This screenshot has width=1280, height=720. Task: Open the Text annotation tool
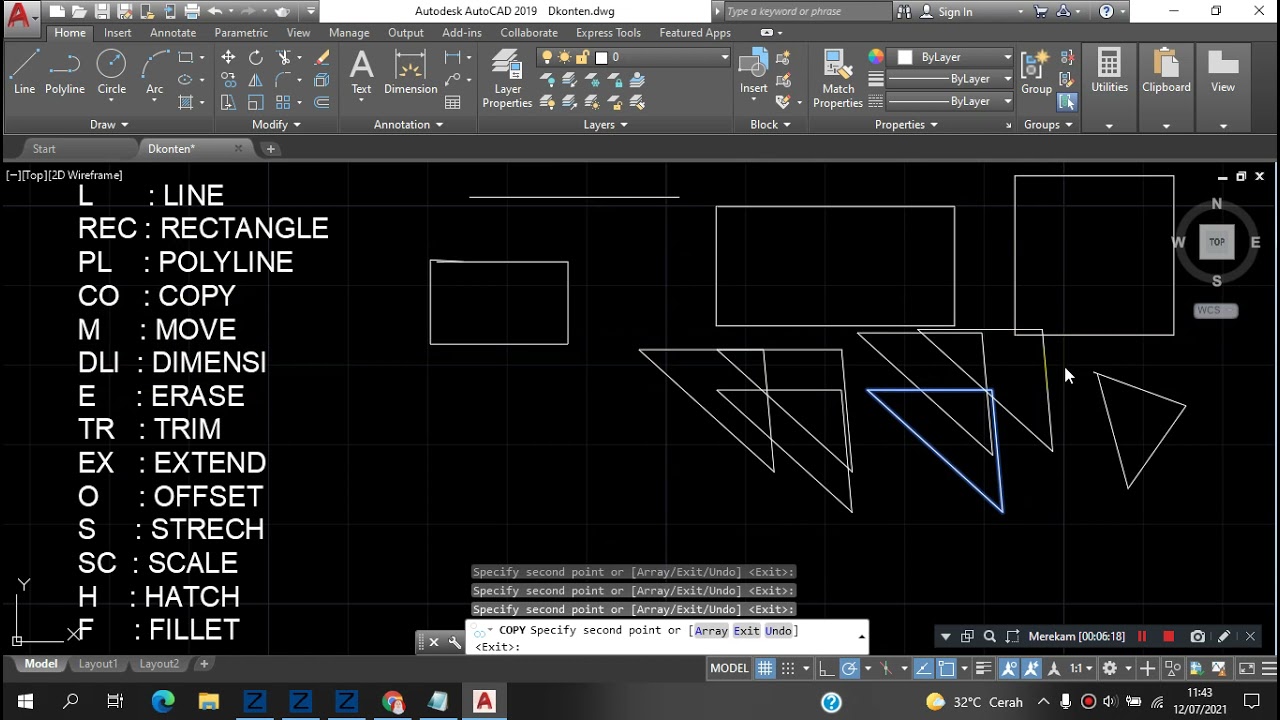[x=361, y=72]
